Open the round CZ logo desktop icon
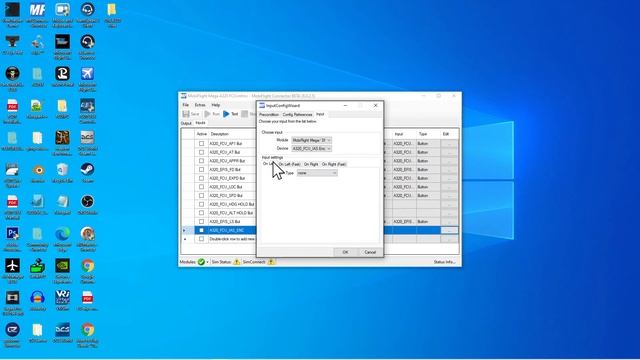The height and width of the screenshot is (360, 640). (x=12, y=329)
